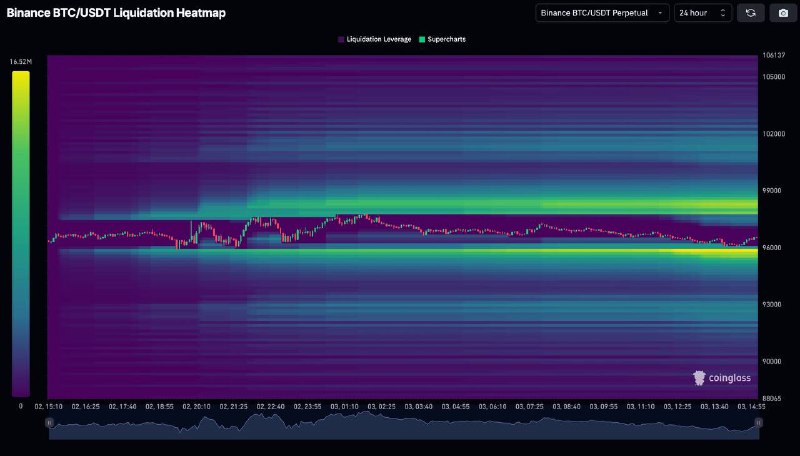Click the 02, 22:40 time axis label
Viewport: 800px width, 456px height.
tap(270, 407)
